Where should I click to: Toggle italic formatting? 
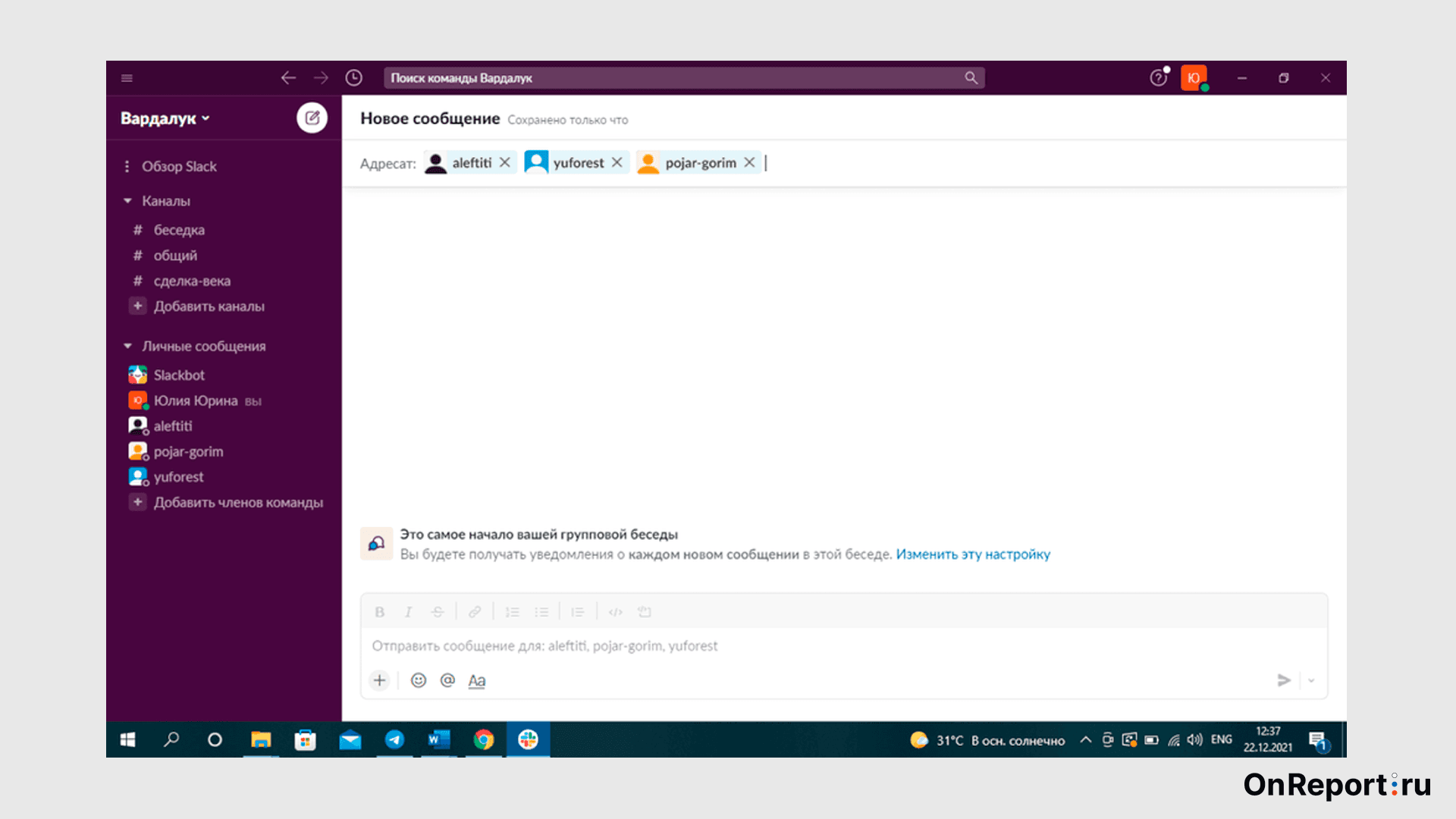(408, 612)
